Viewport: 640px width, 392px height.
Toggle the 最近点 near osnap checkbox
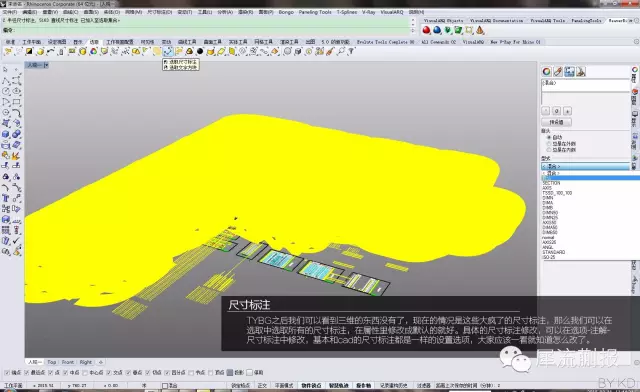[x=27, y=372]
